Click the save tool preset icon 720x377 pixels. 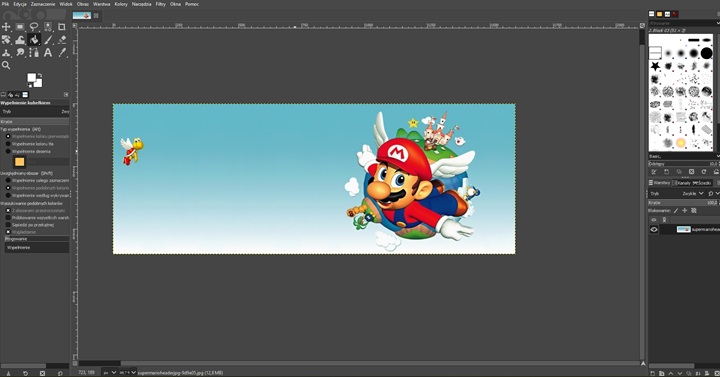tap(8, 373)
